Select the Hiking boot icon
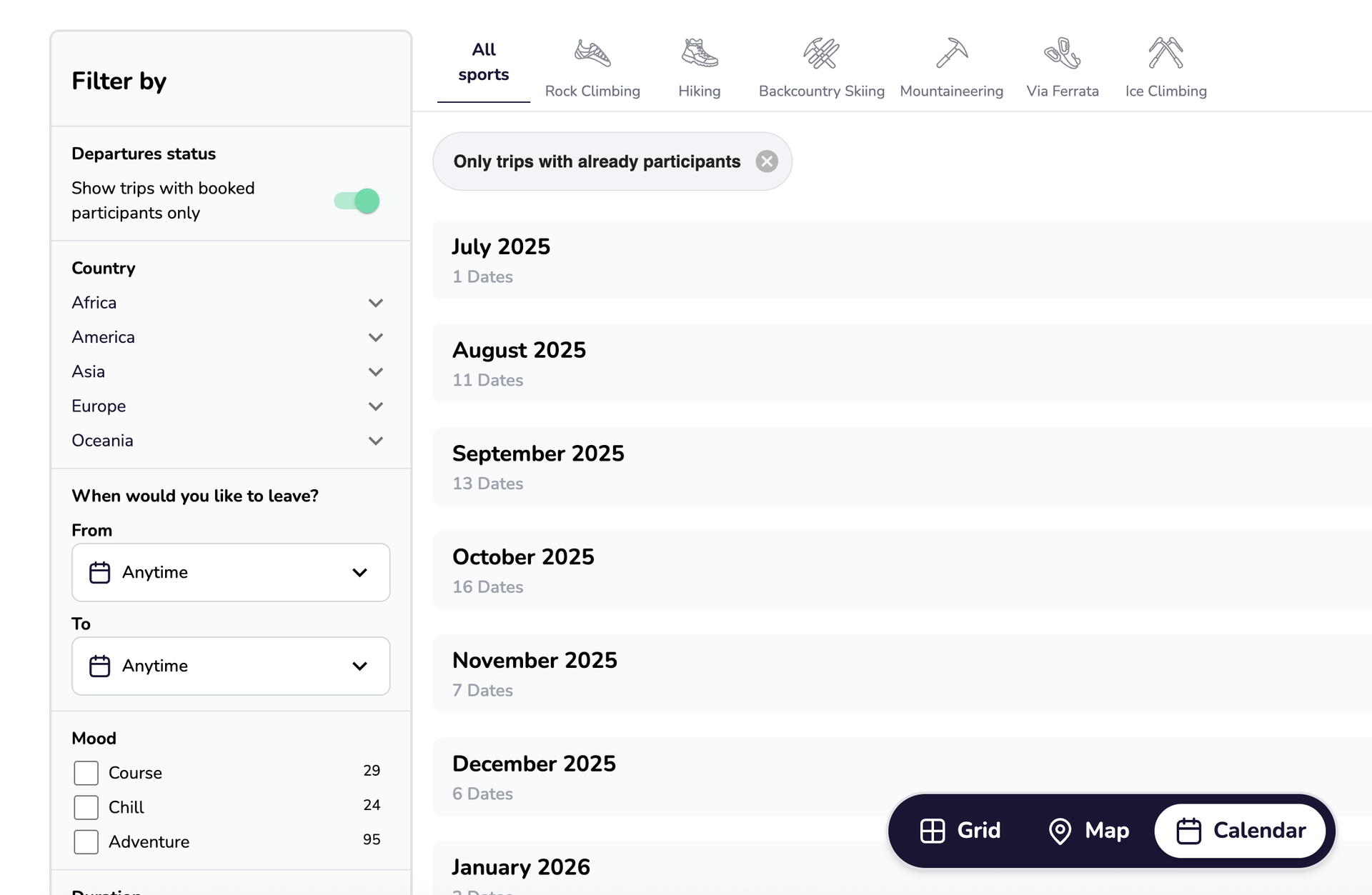 pos(700,54)
